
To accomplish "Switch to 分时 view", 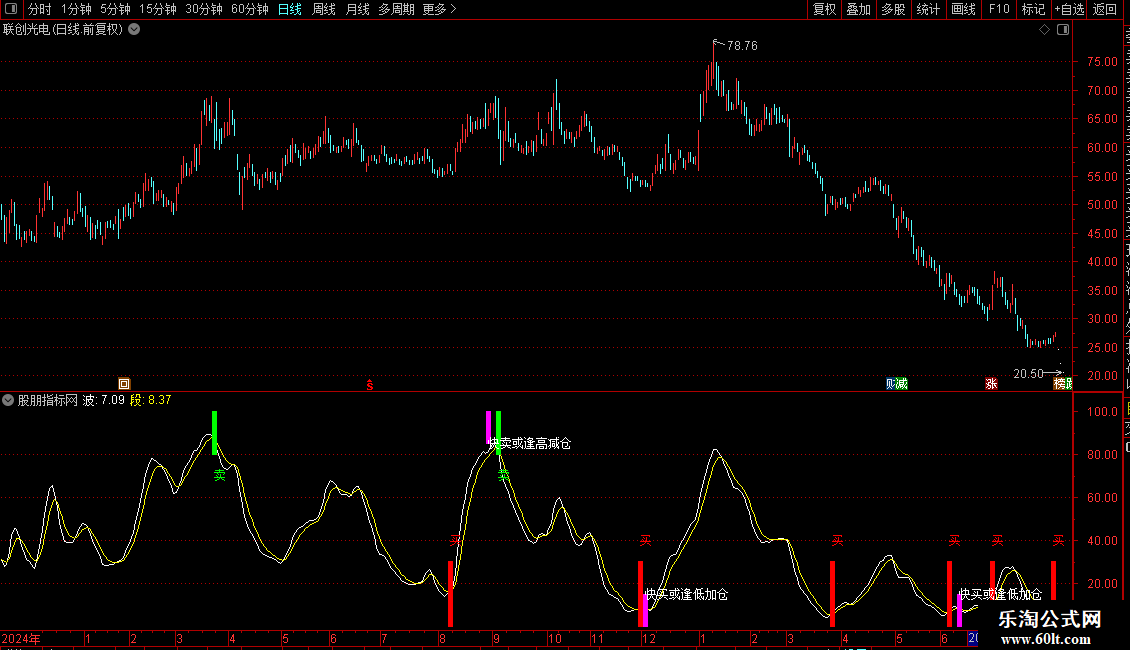I will point(40,9).
